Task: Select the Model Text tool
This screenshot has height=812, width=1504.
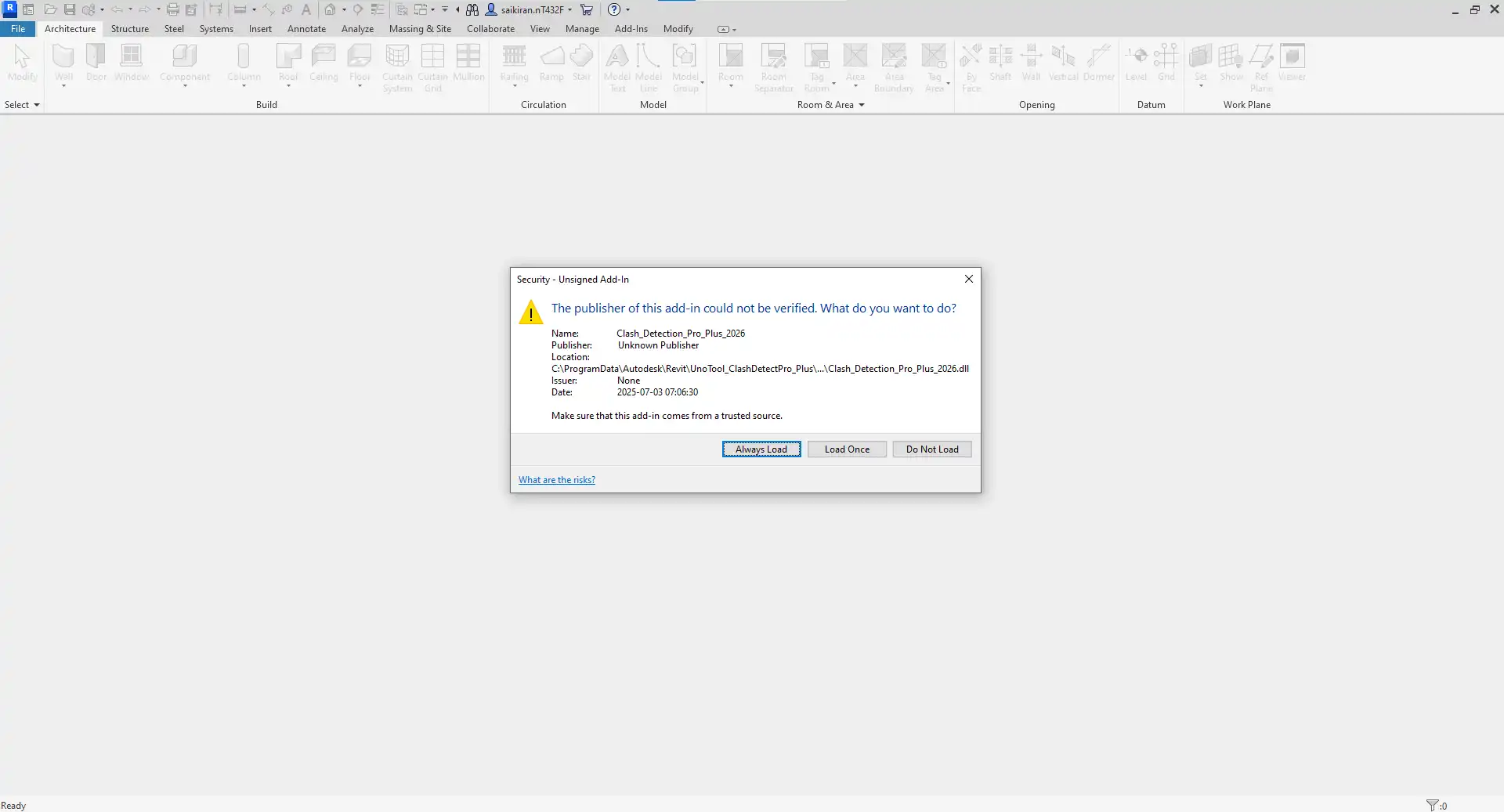Action: coord(617,67)
